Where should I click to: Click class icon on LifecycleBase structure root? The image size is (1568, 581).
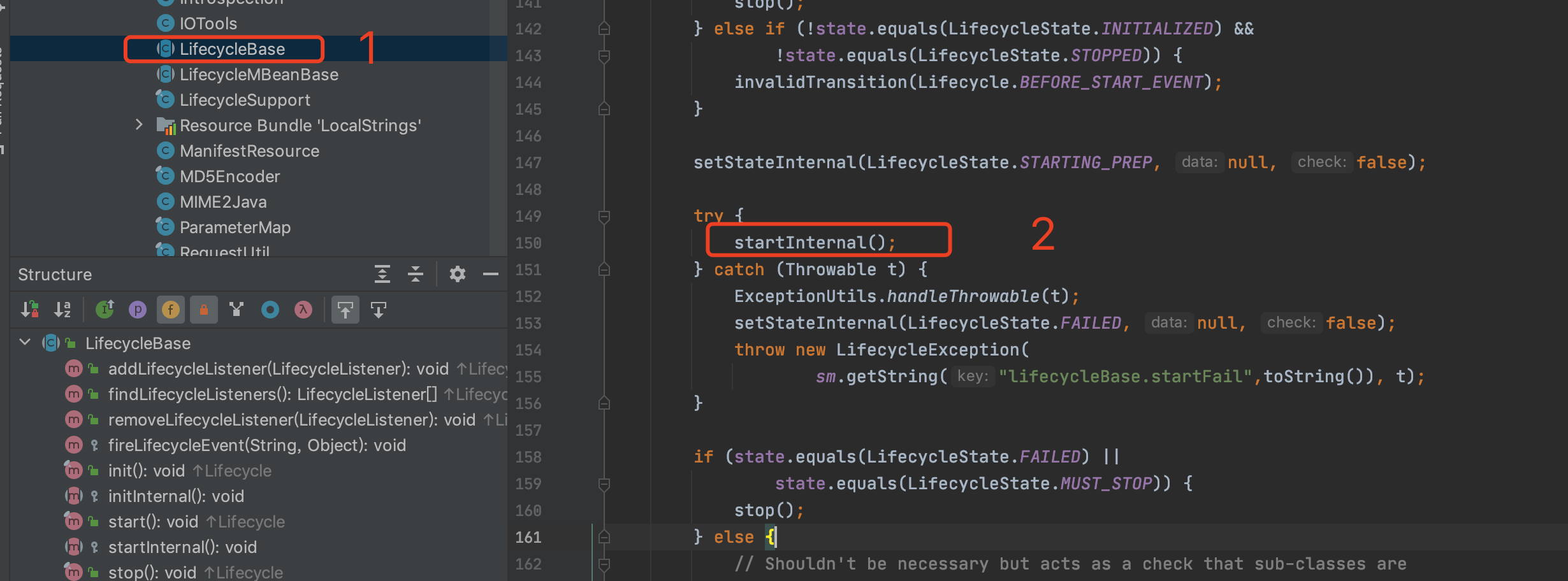click(51, 343)
